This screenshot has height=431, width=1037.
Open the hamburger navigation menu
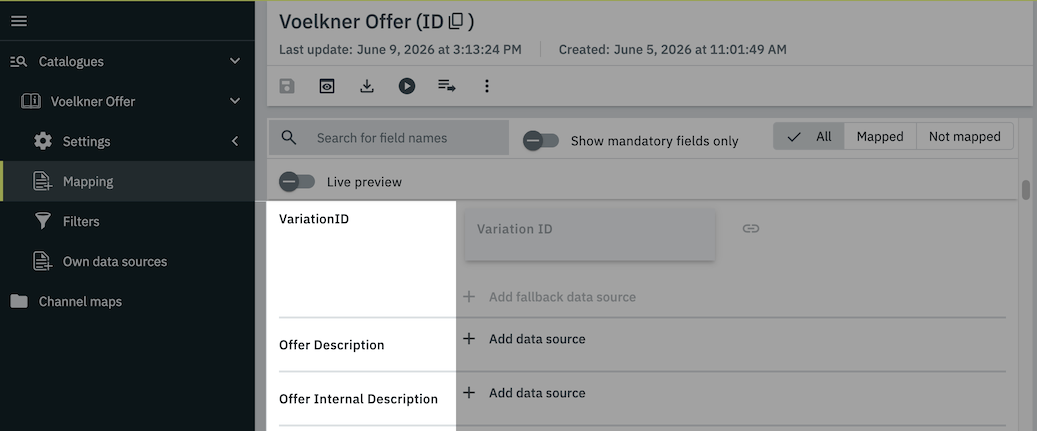(x=19, y=21)
